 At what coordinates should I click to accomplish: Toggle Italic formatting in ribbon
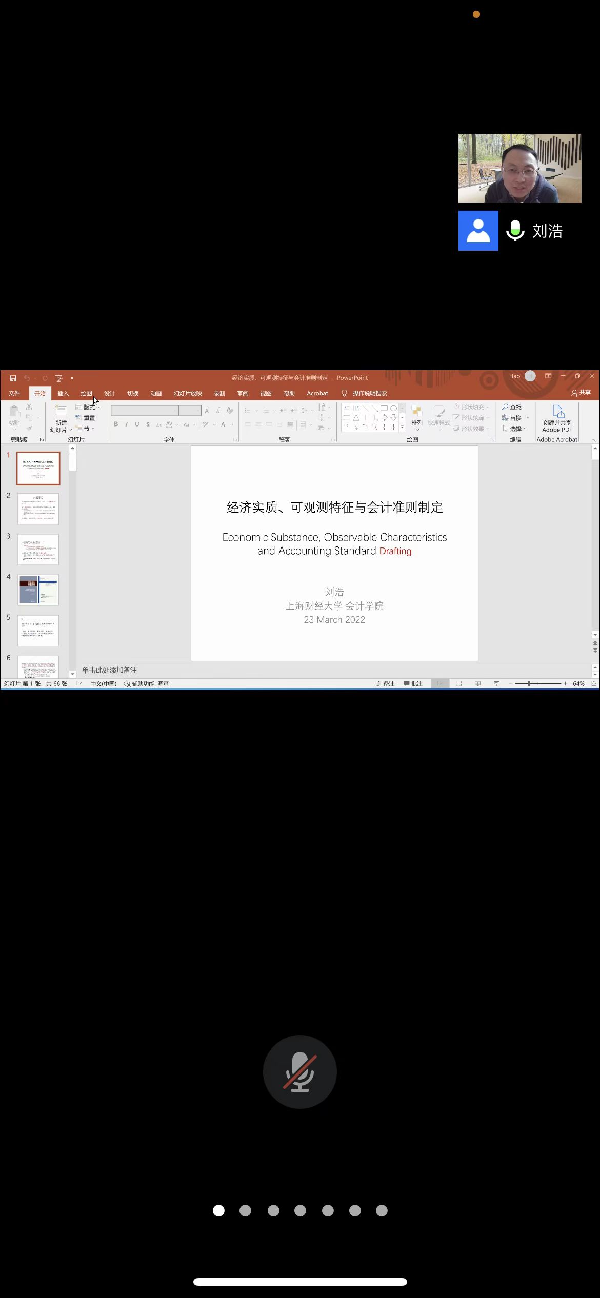coord(127,424)
